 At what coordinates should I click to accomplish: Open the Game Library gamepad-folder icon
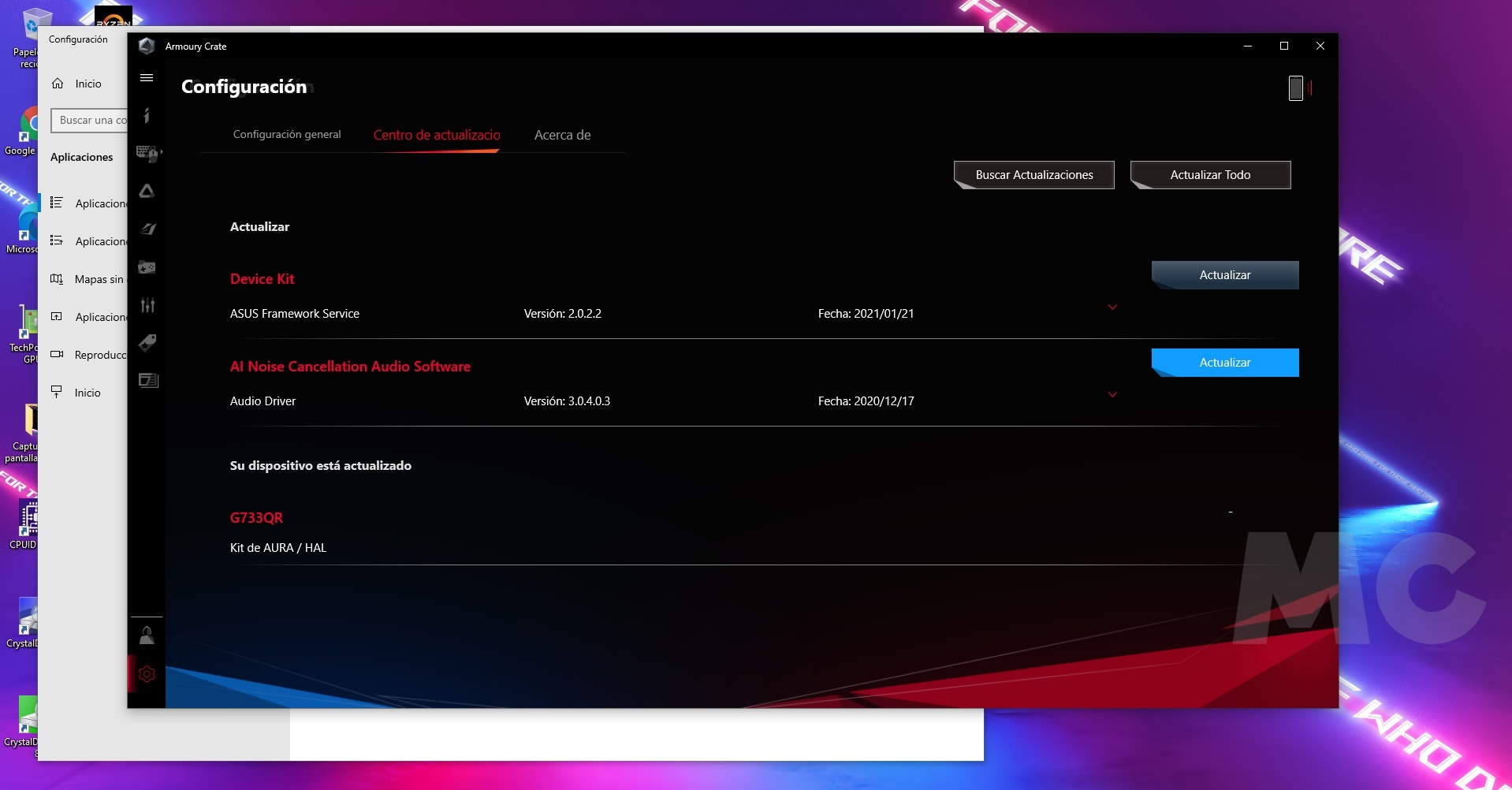pyautogui.click(x=147, y=267)
